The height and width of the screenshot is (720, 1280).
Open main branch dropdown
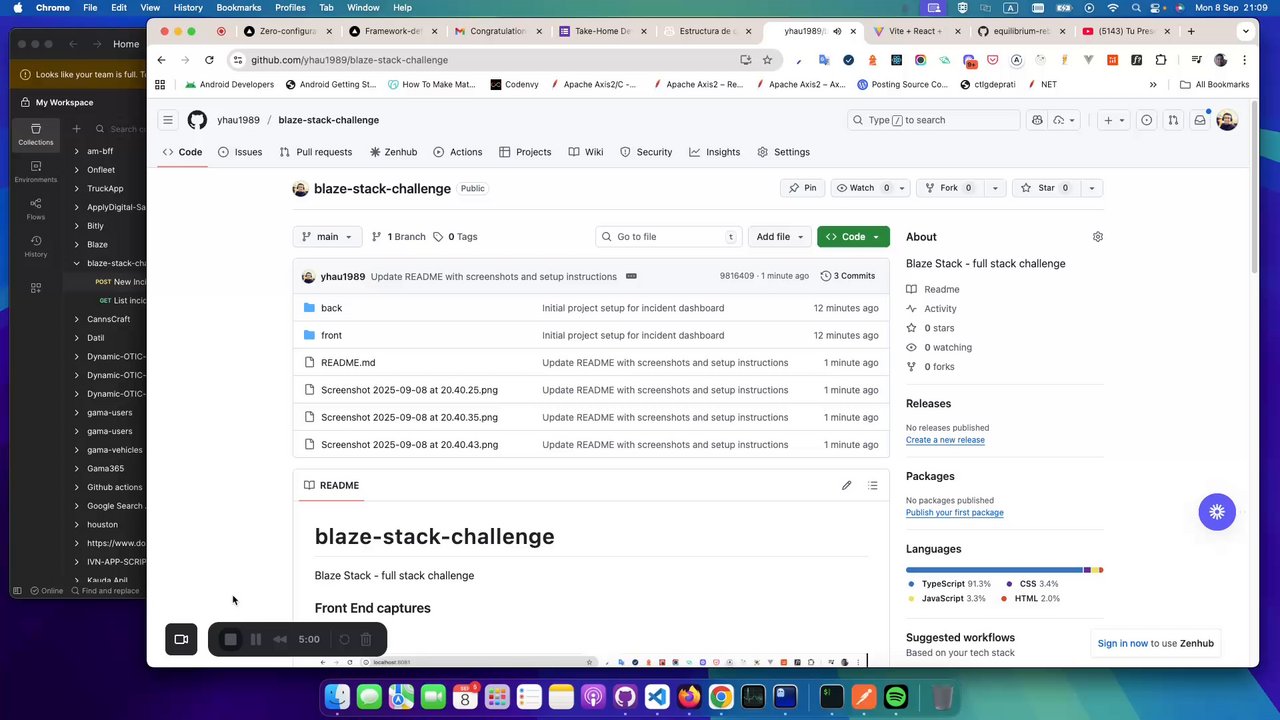click(327, 237)
